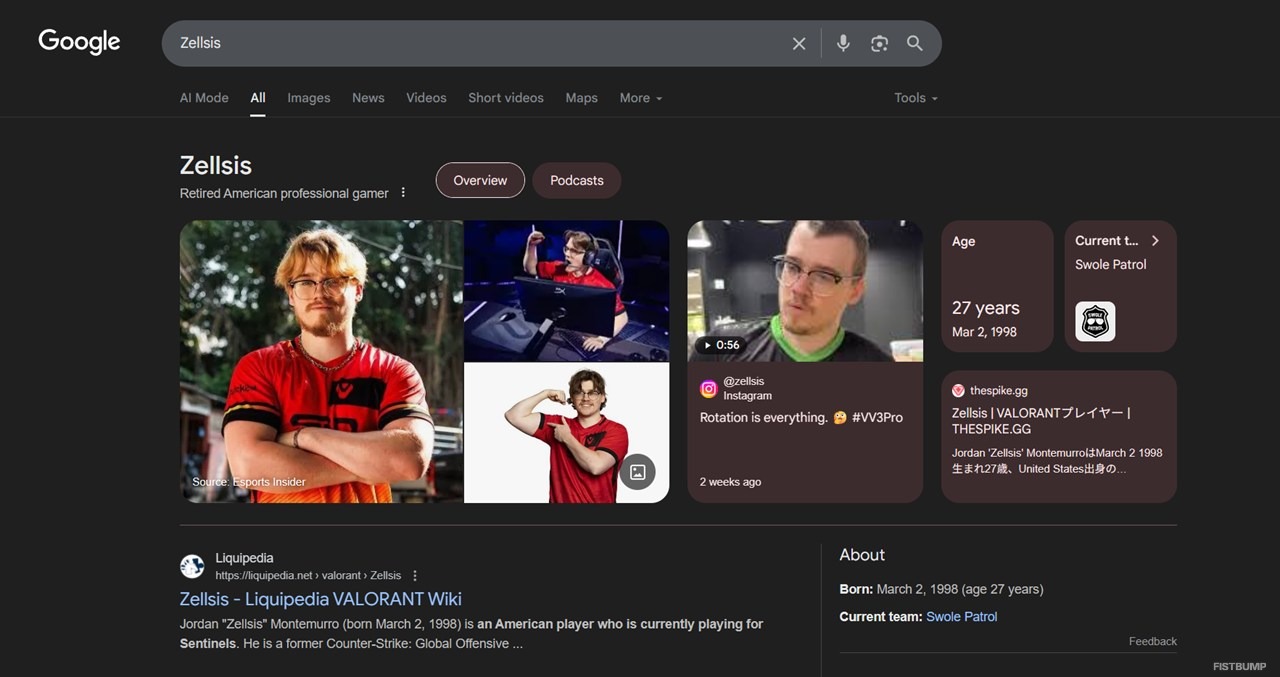Image resolution: width=1280 pixels, height=677 pixels.
Task: Click the Swole Patrol team logo
Action: click(x=1095, y=321)
